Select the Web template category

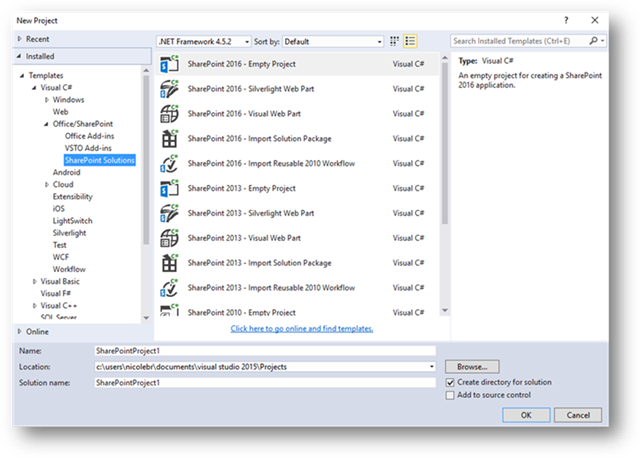60,112
